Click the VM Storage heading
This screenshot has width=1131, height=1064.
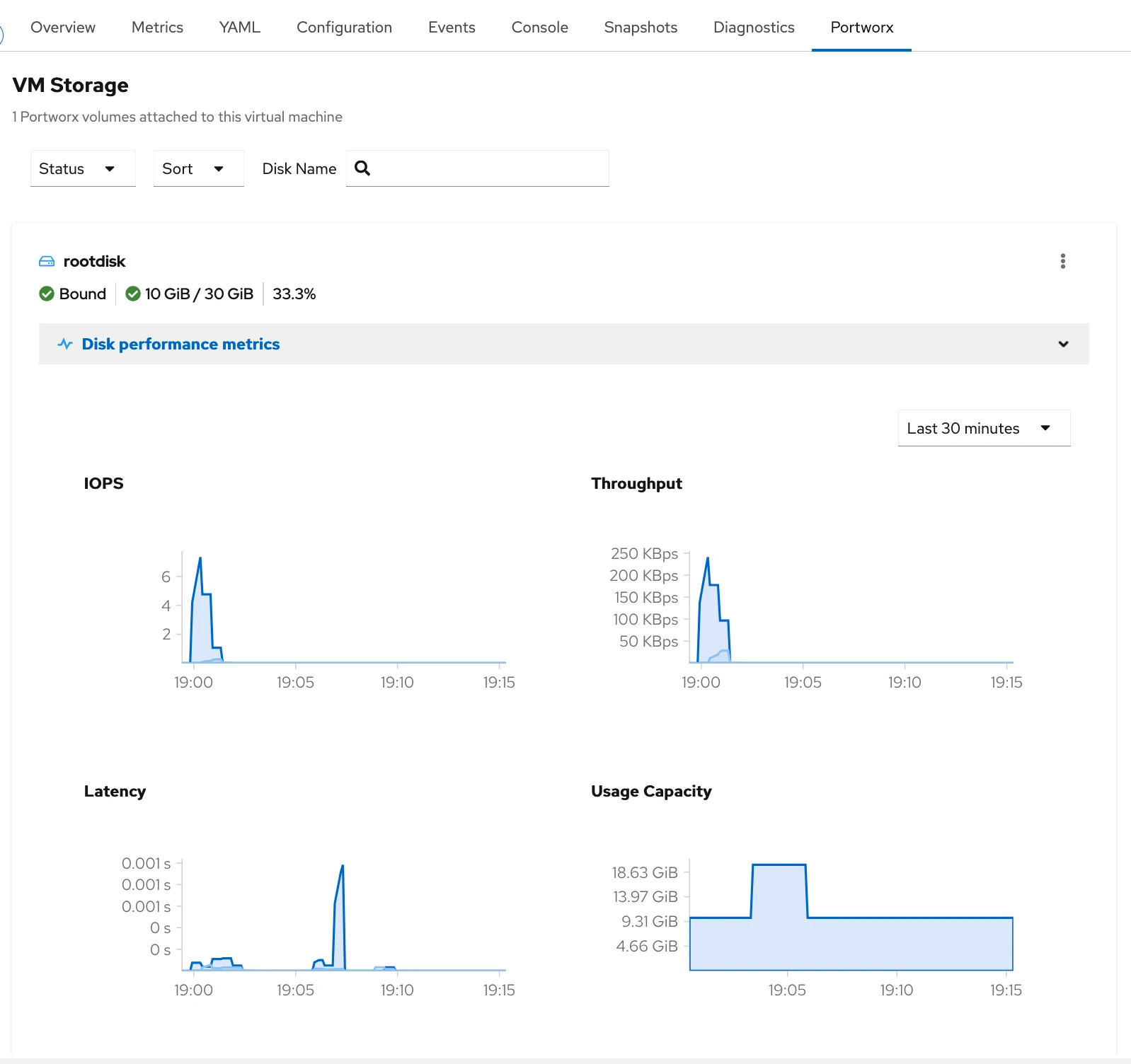[71, 85]
